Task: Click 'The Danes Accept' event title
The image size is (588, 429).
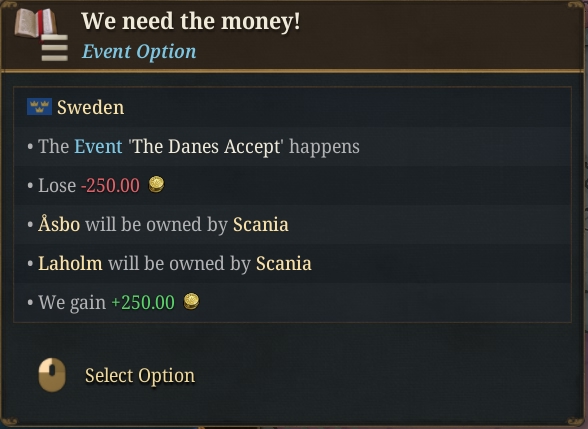Action: pos(206,146)
